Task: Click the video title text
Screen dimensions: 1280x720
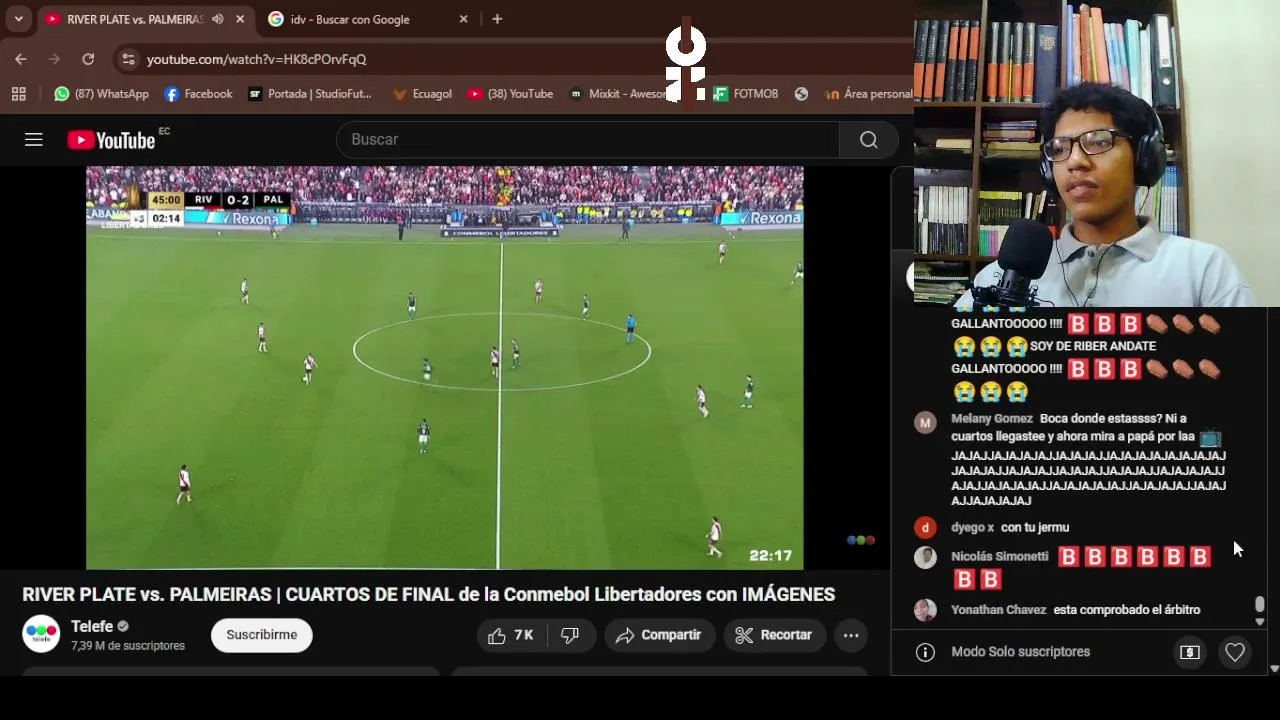Action: [429, 595]
